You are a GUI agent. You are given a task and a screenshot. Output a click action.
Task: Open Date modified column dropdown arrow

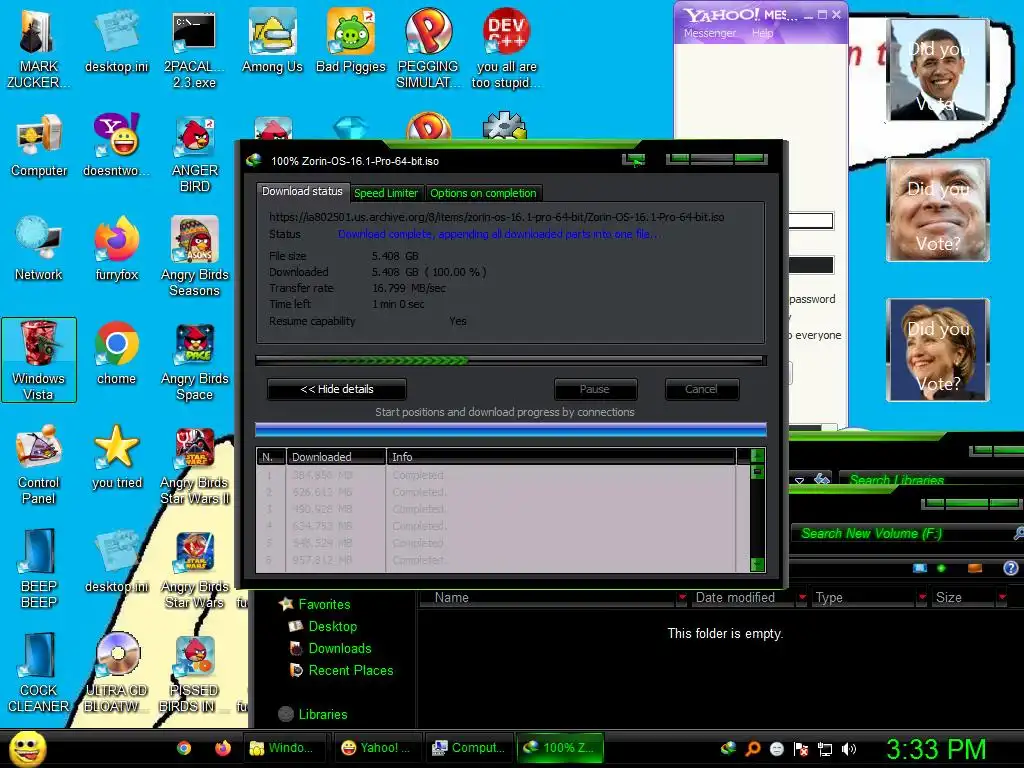[801, 597]
